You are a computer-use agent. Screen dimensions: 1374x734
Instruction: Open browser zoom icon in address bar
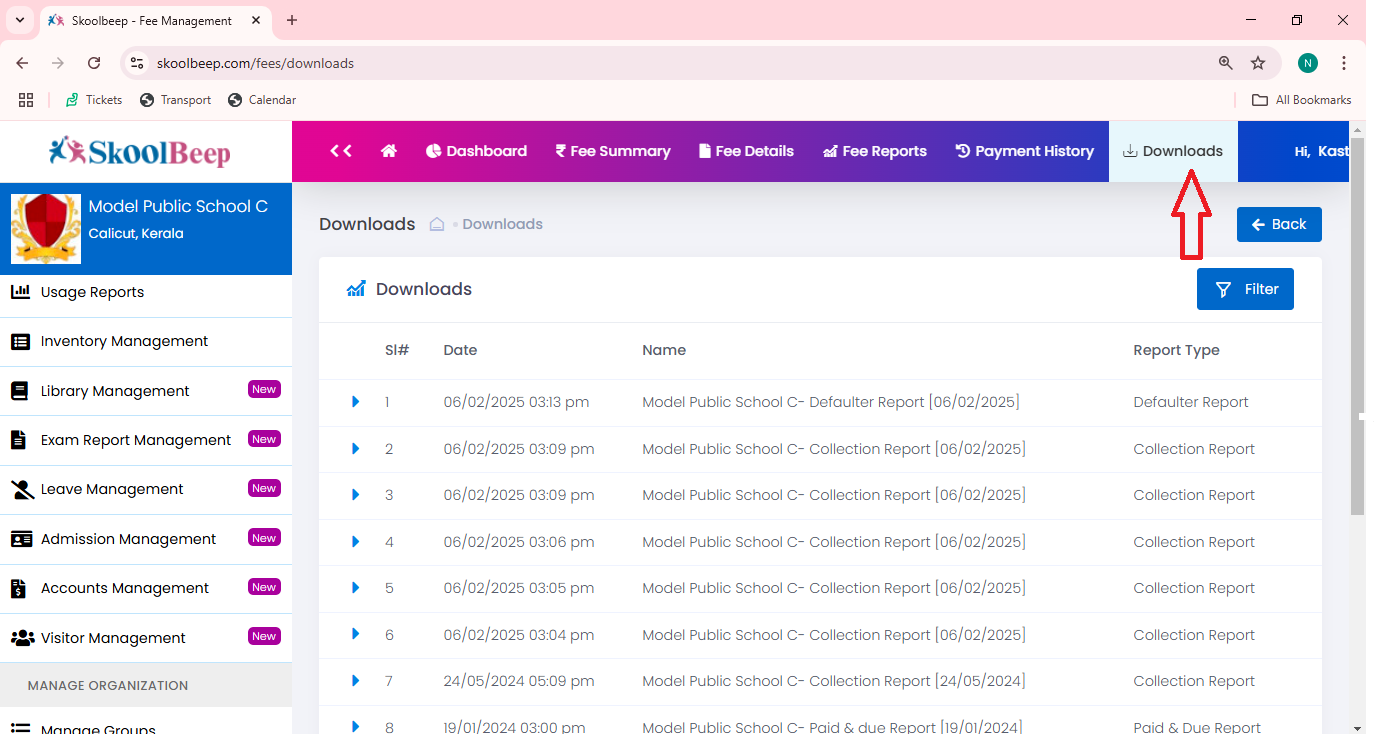(x=1225, y=63)
